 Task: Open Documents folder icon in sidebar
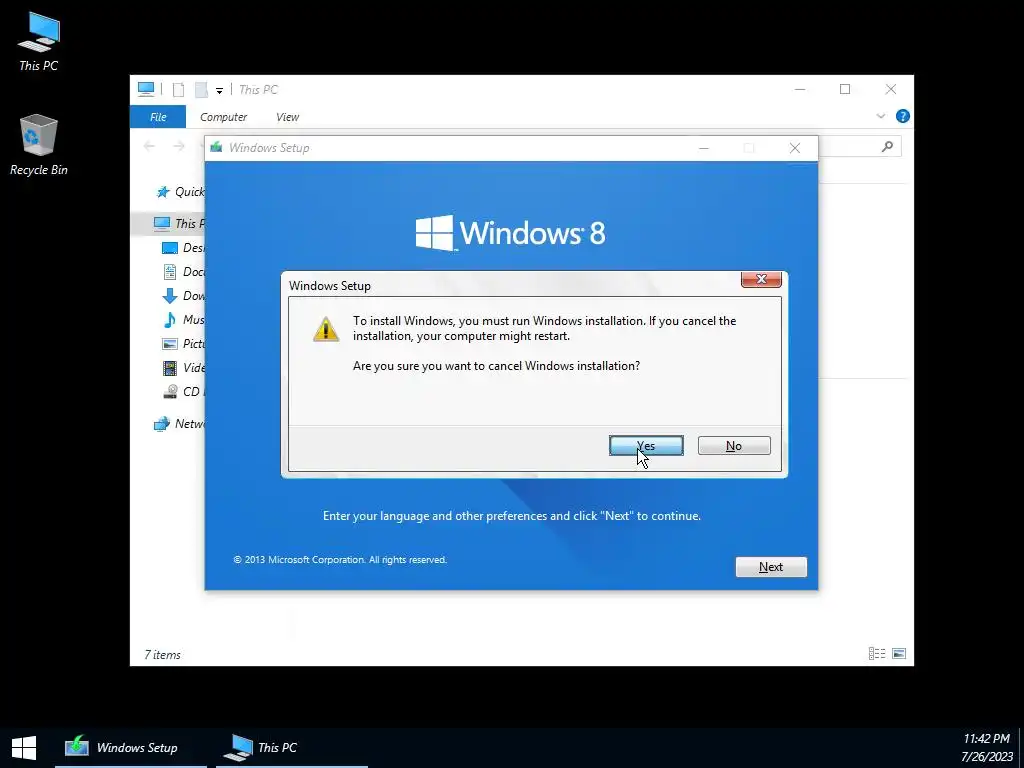[170, 272]
